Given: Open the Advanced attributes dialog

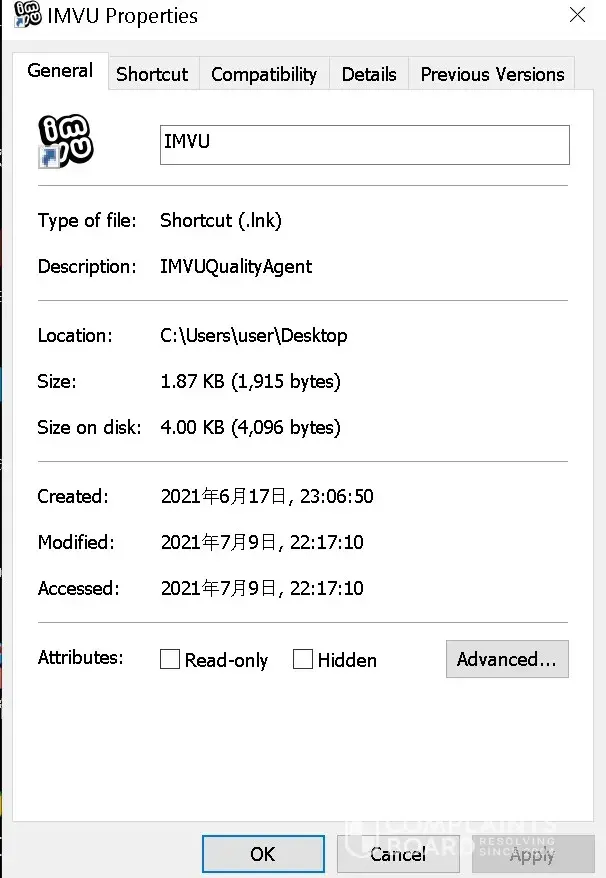Looking at the screenshot, I should point(507,660).
